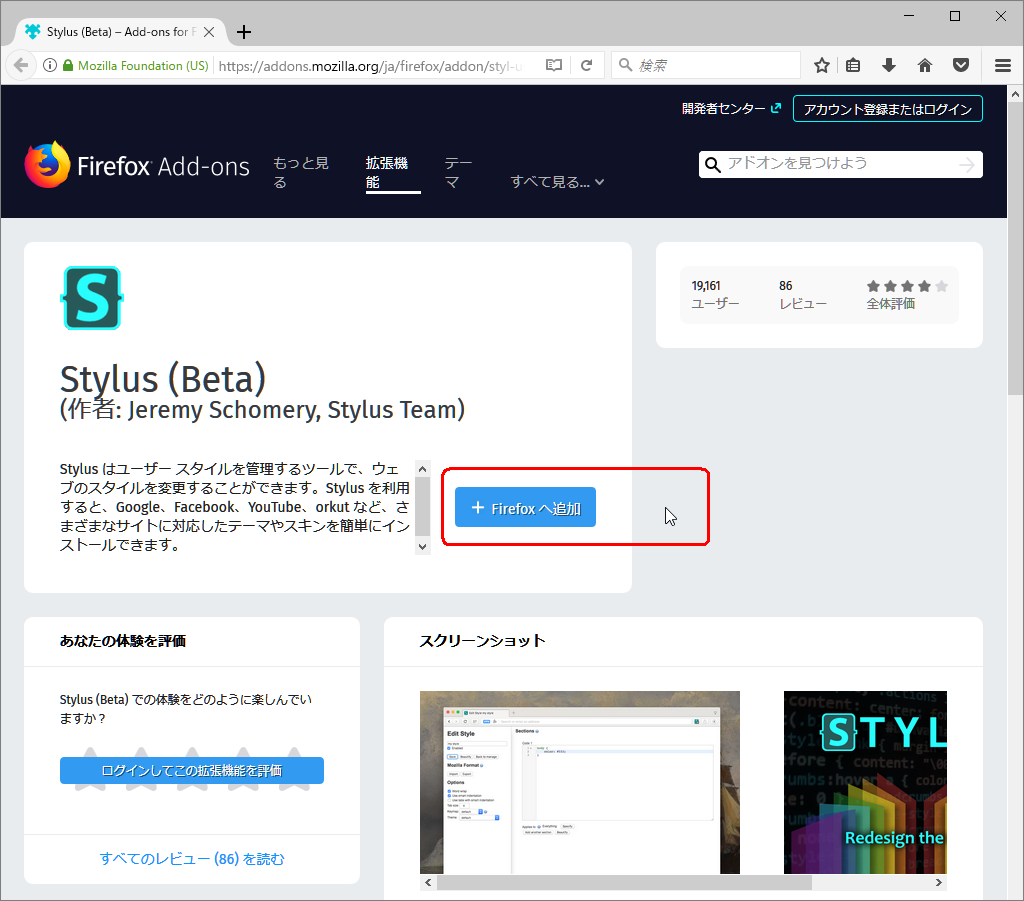Open the STYLUS Redesign screenshot thumbnail
Screen dimensions: 1024x901
pos(865,782)
